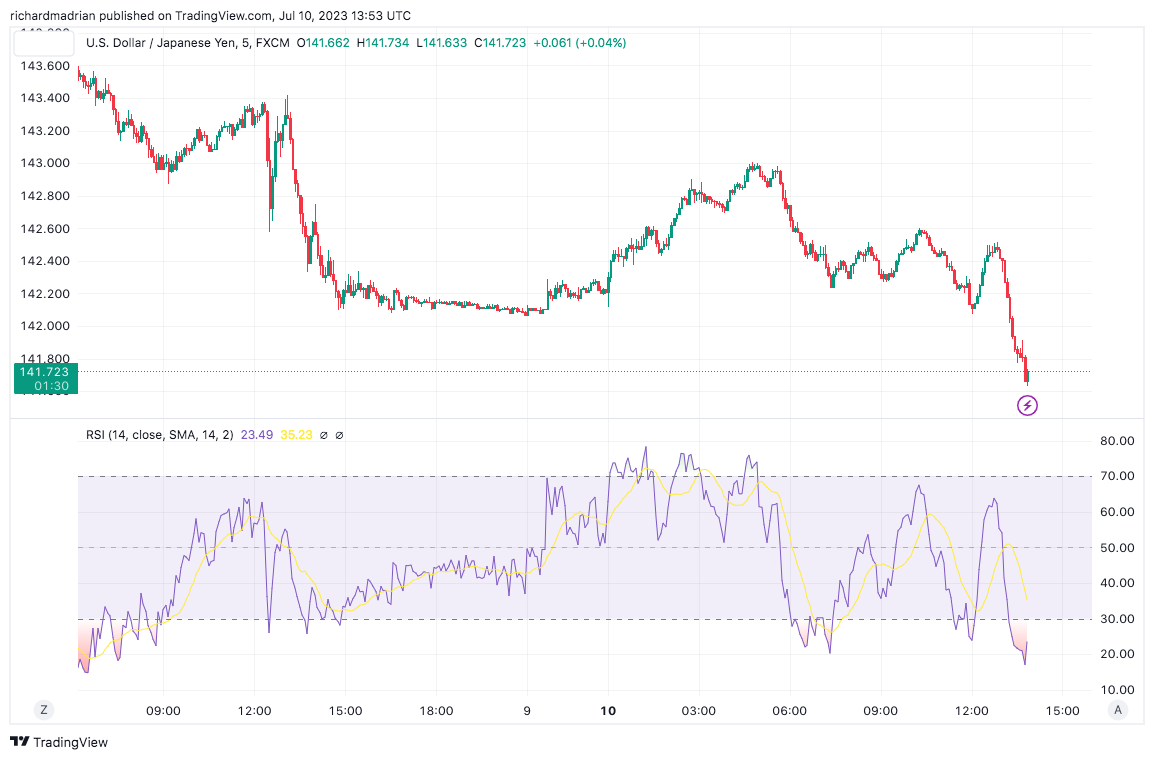Click the first crossed-circle symbol in RSI legend
The image size is (1154, 759).
[x=323, y=435]
